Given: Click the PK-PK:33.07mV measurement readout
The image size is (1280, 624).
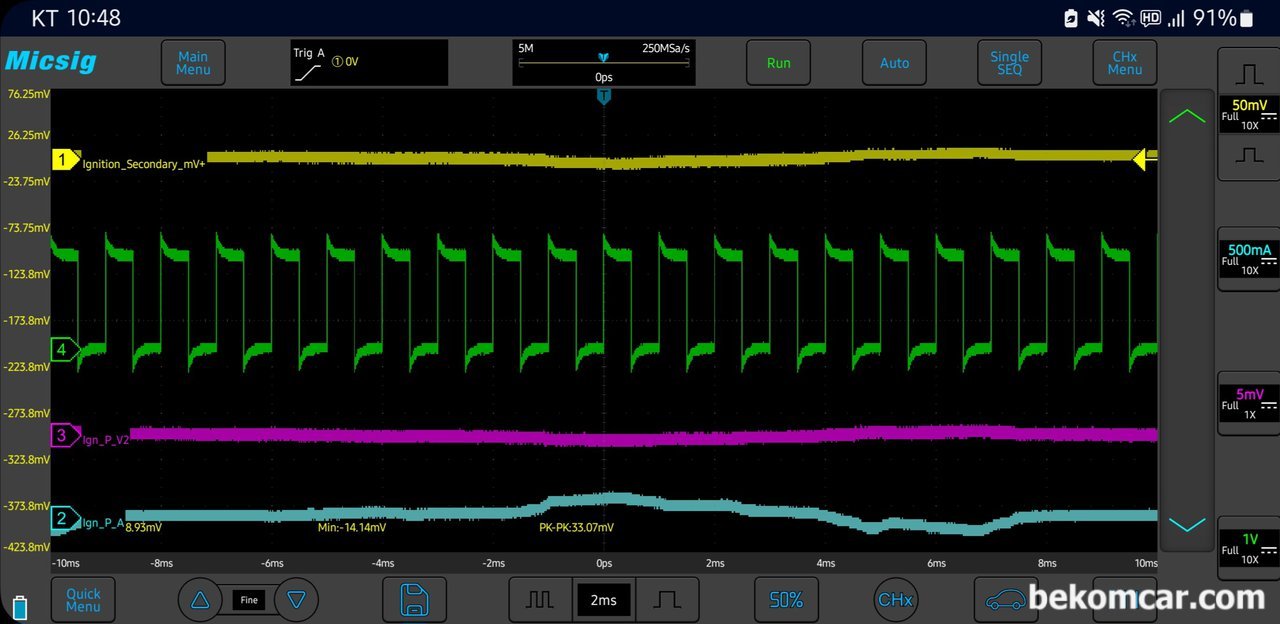Looking at the screenshot, I should [577, 527].
